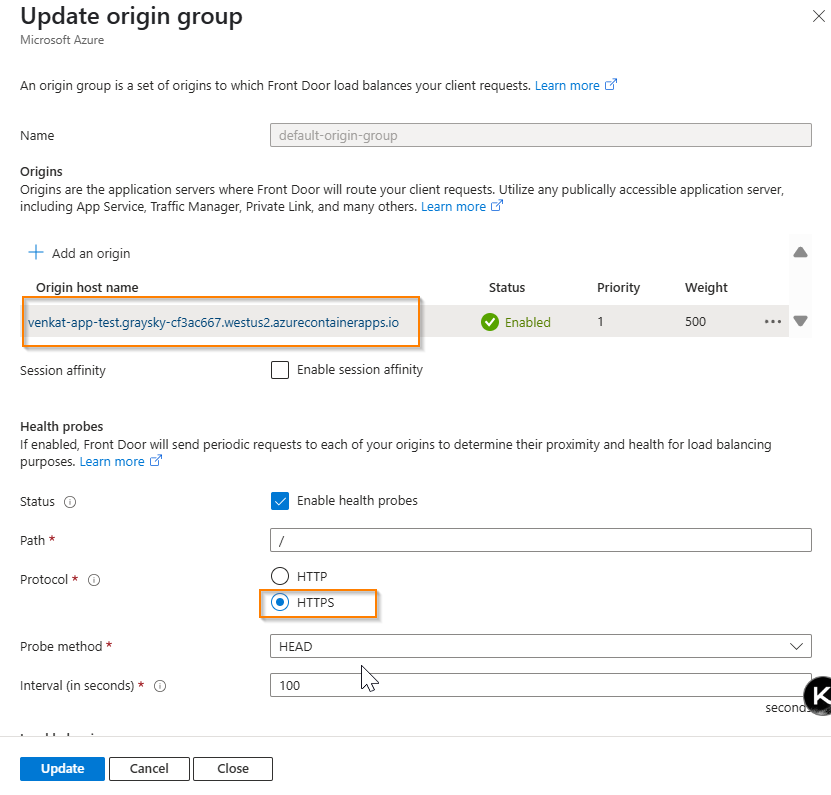Uncheck Enable health probes

tap(280, 501)
